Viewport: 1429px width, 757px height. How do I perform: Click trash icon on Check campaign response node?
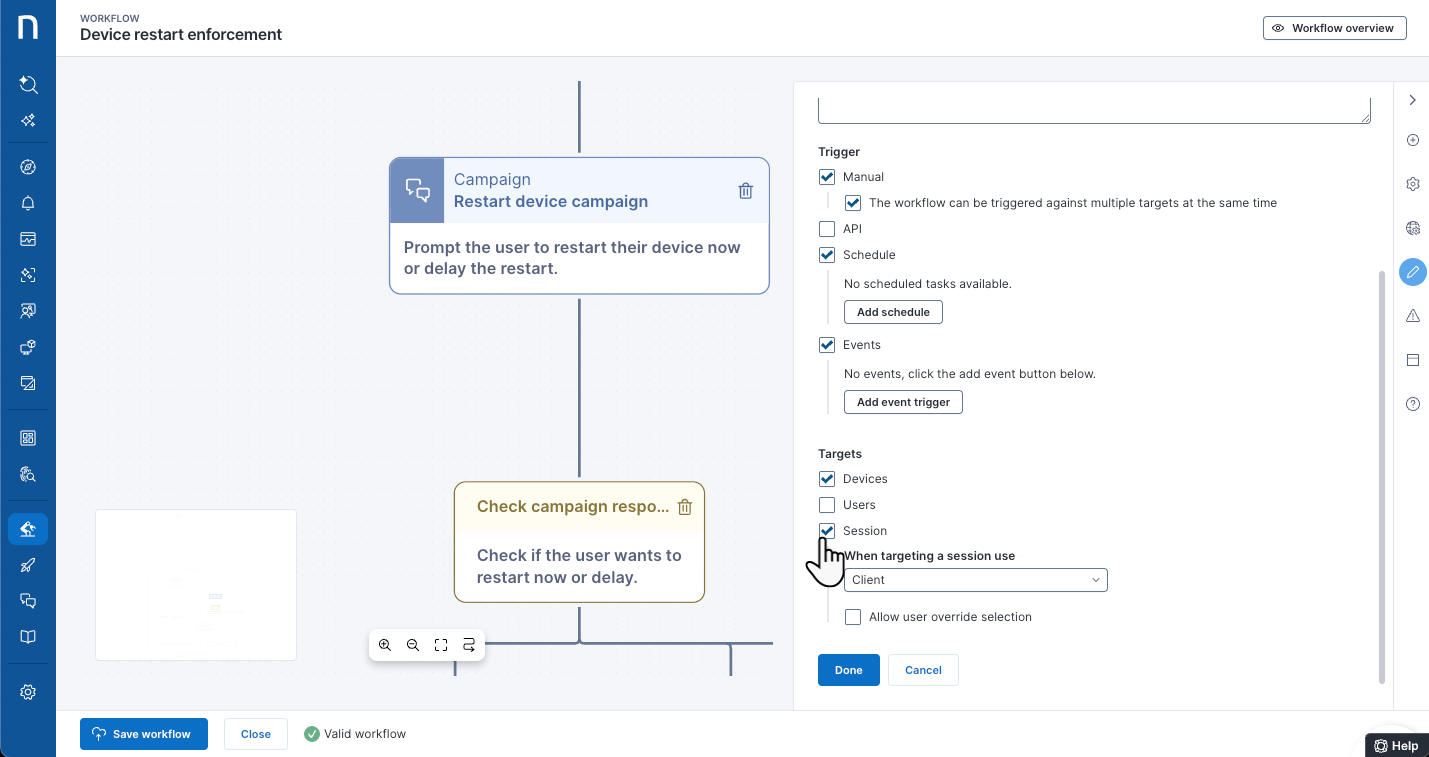click(685, 507)
